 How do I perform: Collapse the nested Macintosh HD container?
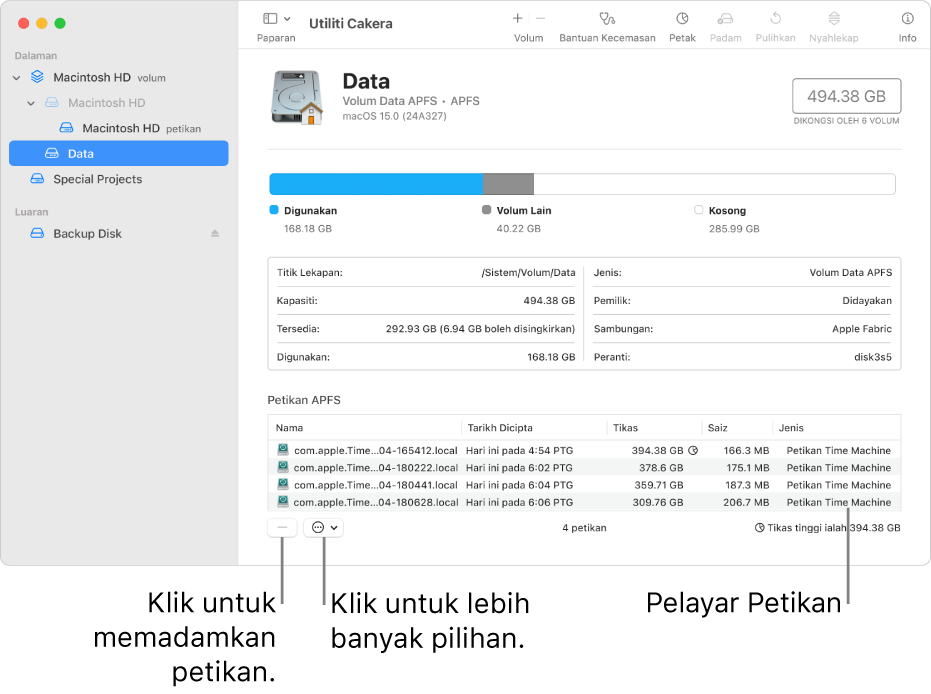(x=31, y=103)
